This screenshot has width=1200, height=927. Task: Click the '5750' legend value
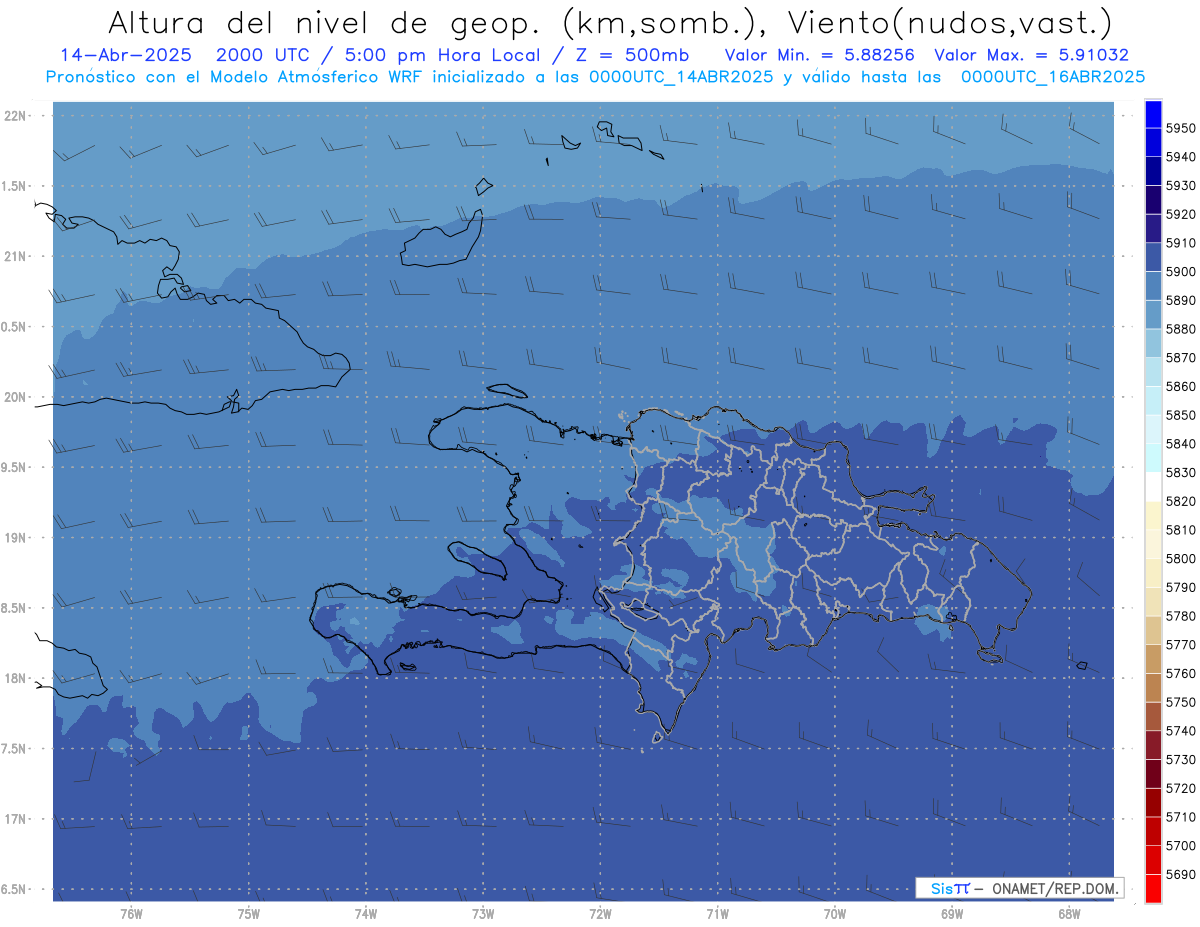1181,703
